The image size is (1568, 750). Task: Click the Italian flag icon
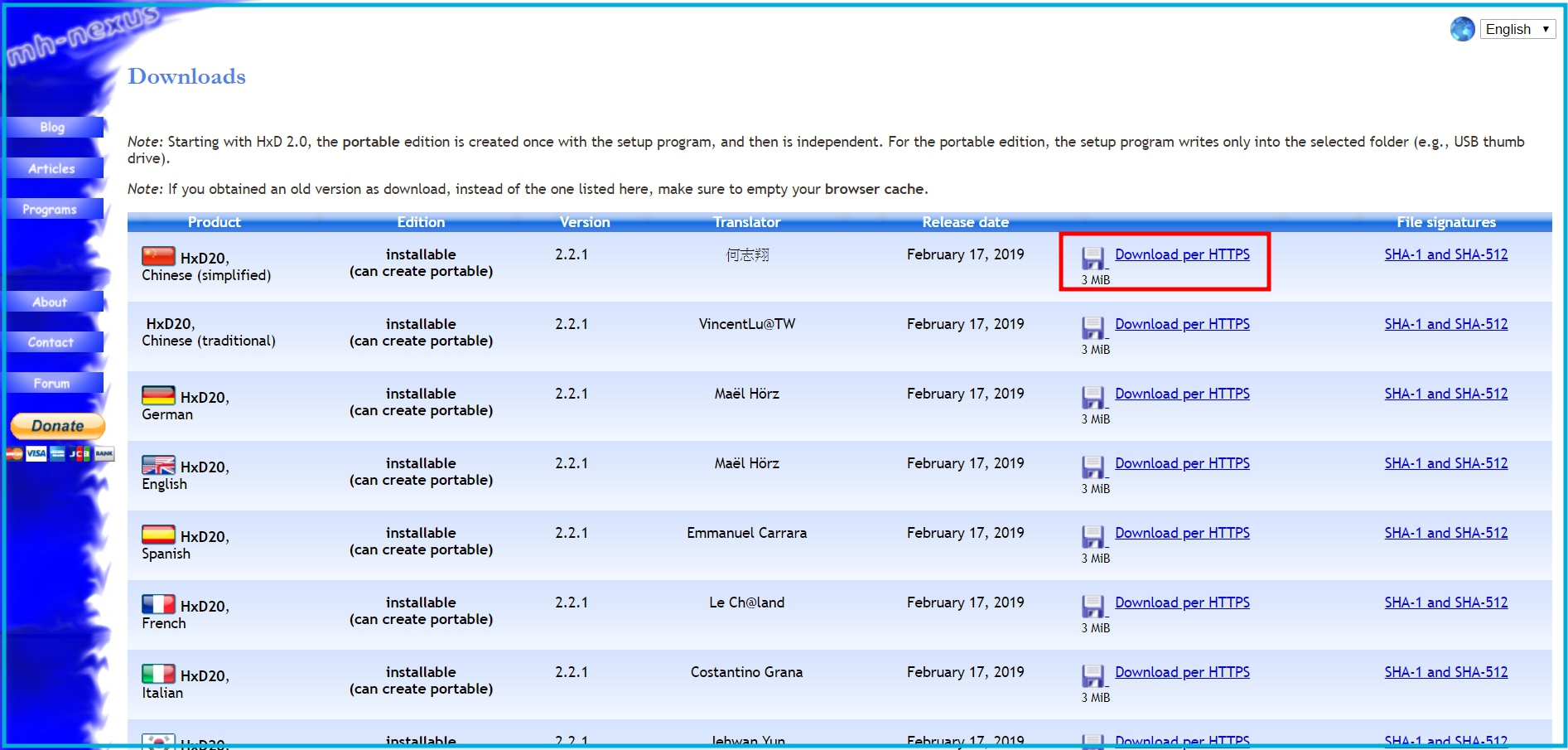[x=158, y=674]
